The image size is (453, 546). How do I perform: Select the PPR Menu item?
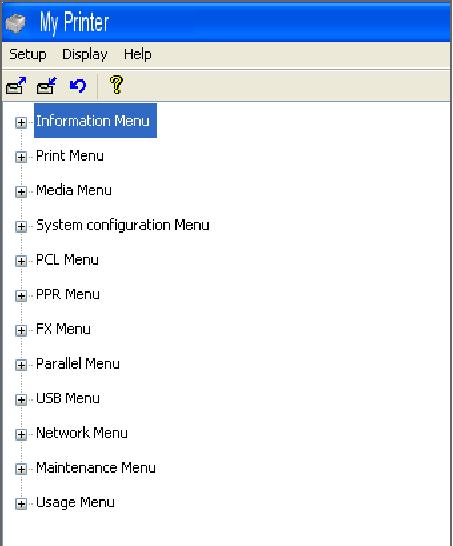pos(68,295)
